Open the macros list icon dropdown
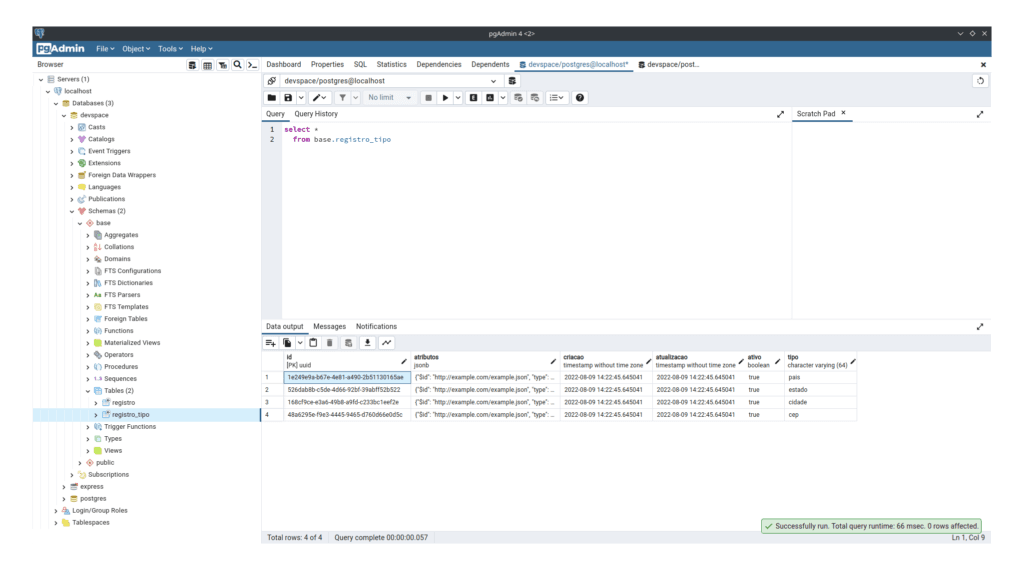This screenshot has width=1024, height=582. coord(556,98)
